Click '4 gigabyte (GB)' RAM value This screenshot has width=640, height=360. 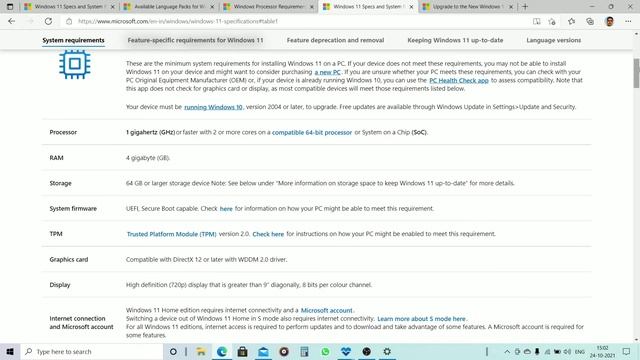tap(148, 158)
